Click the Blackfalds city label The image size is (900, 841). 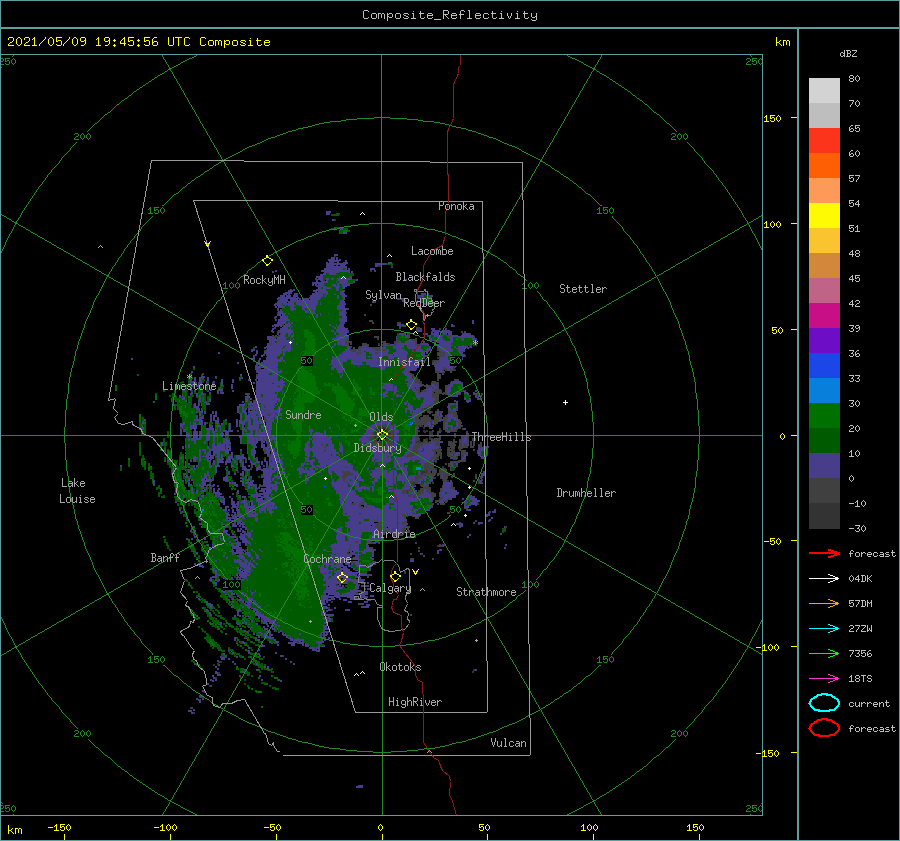click(425, 277)
